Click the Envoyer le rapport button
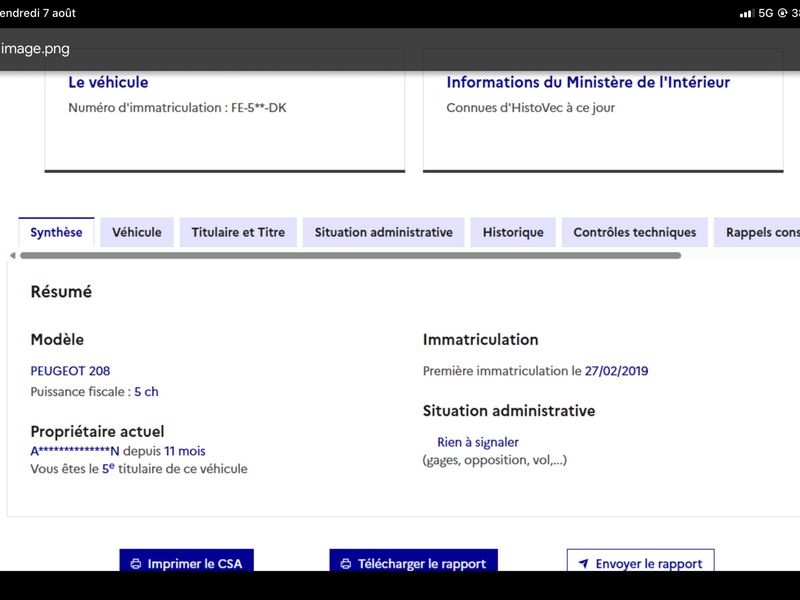The height and width of the screenshot is (600, 800). click(x=640, y=560)
